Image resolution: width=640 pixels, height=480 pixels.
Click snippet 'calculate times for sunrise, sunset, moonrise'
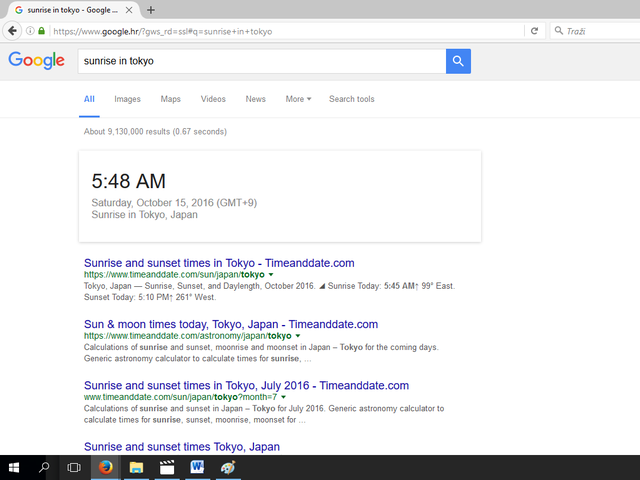tap(167, 420)
